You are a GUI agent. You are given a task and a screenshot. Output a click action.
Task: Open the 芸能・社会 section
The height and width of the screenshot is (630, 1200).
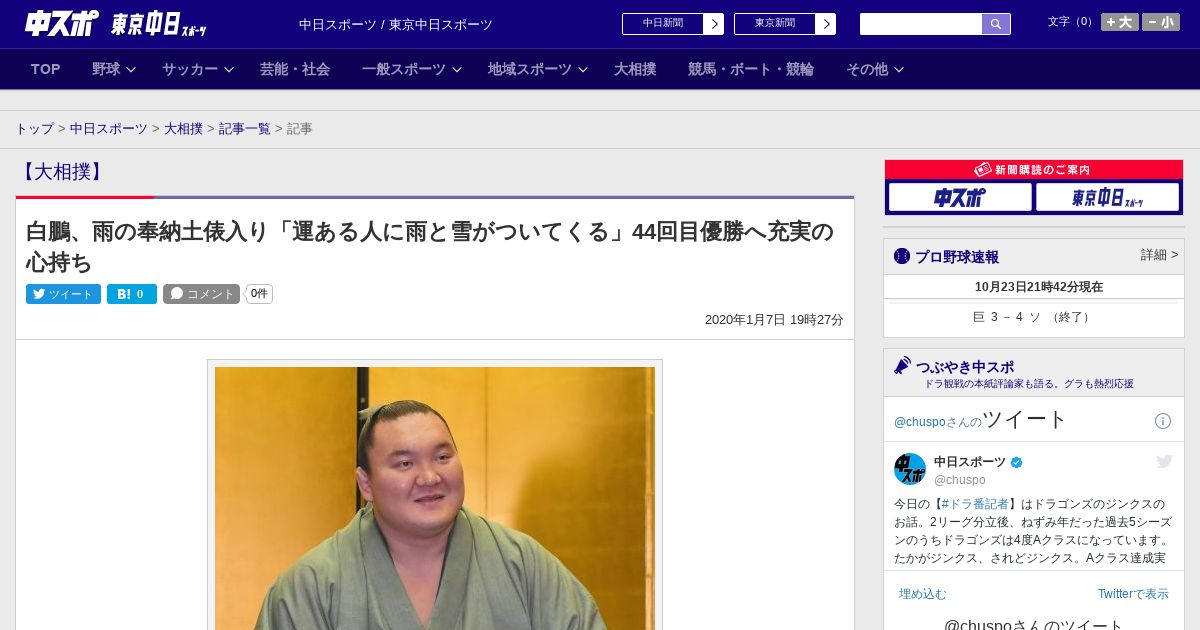click(295, 69)
